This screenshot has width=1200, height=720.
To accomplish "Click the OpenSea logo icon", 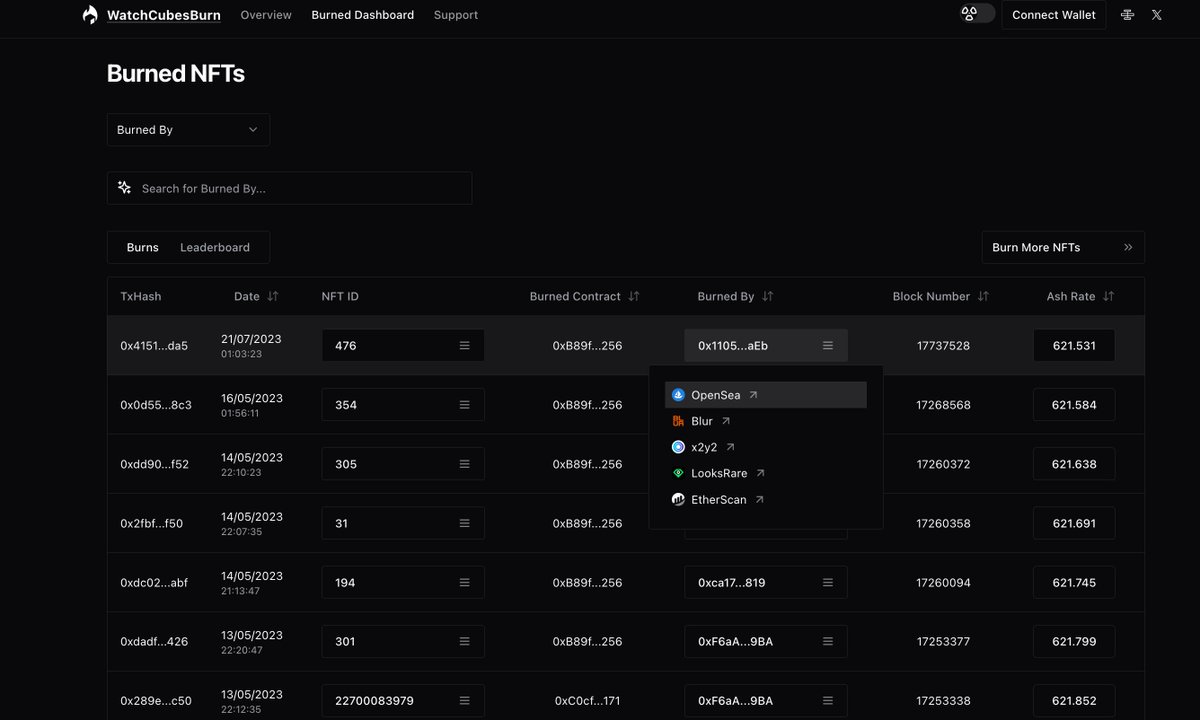I will (x=678, y=395).
